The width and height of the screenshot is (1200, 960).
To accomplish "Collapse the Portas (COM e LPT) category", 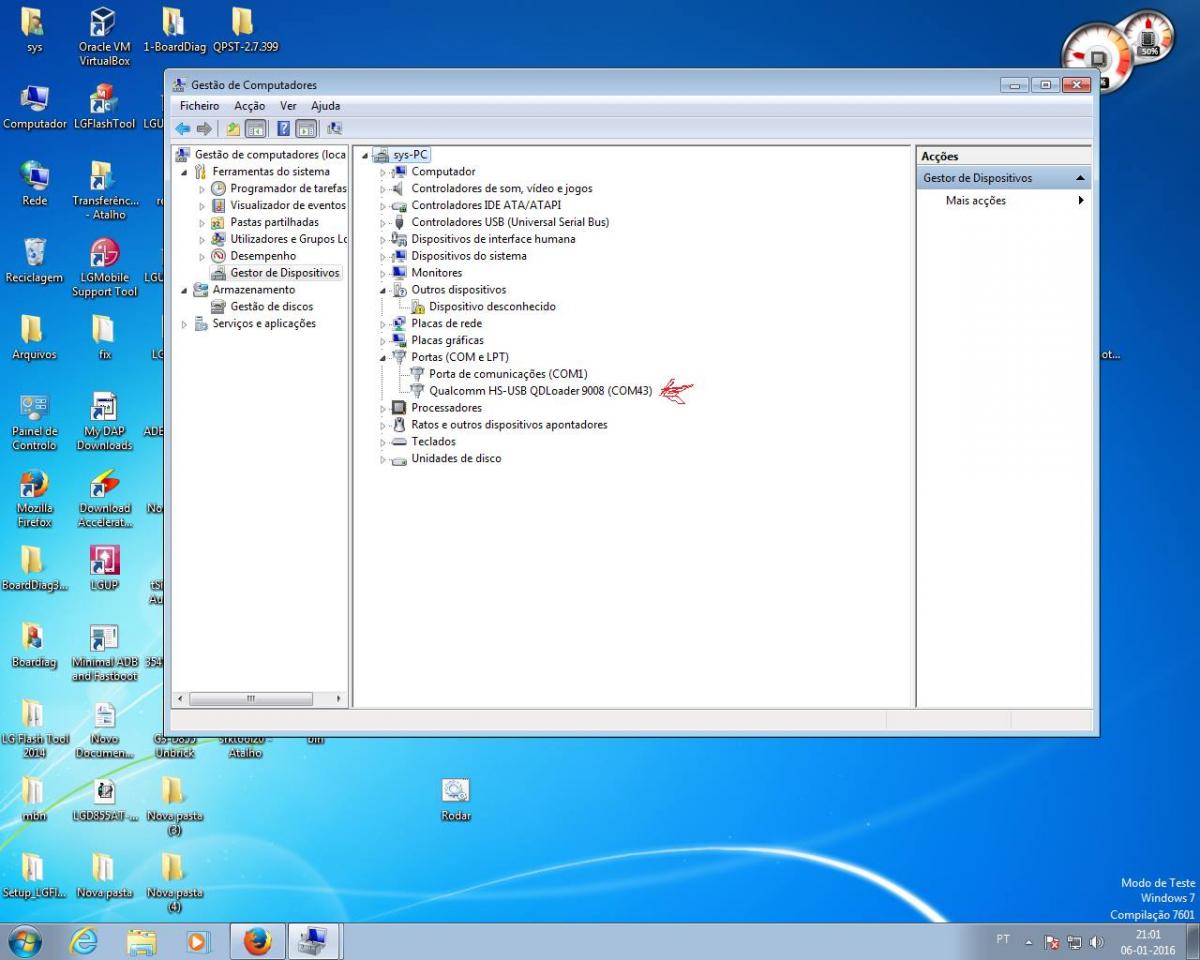I will click(x=383, y=358).
